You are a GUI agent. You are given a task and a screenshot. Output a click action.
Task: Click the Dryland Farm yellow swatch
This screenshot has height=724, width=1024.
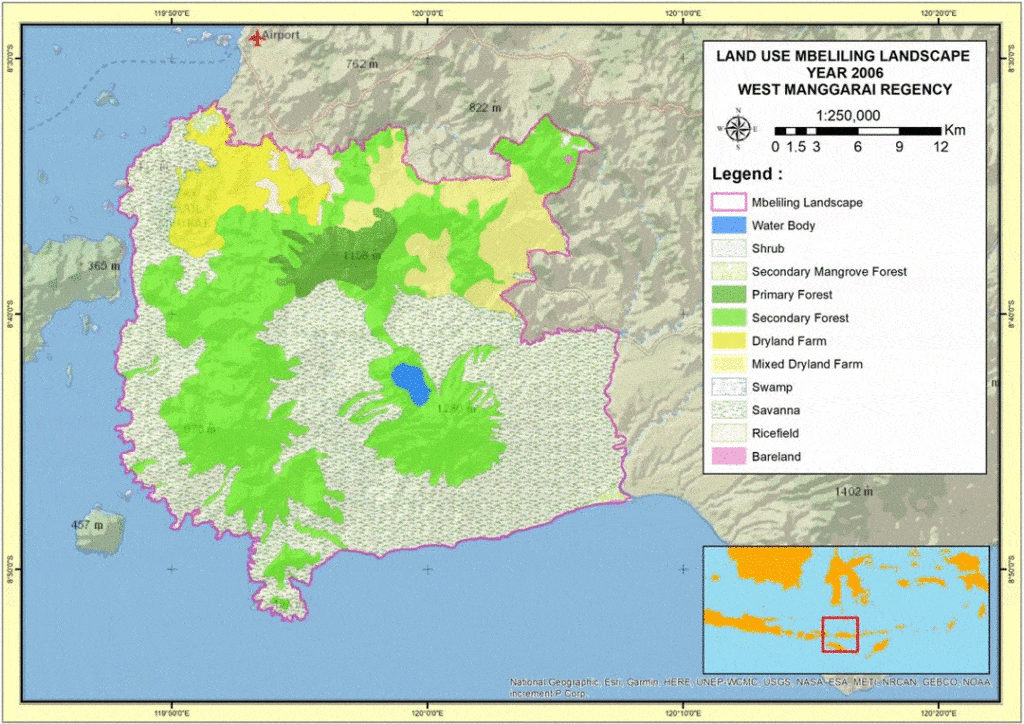click(728, 341)
